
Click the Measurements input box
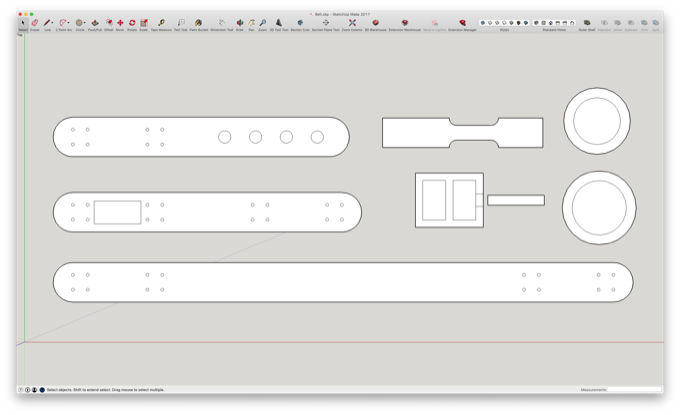[x=634, y=389]
